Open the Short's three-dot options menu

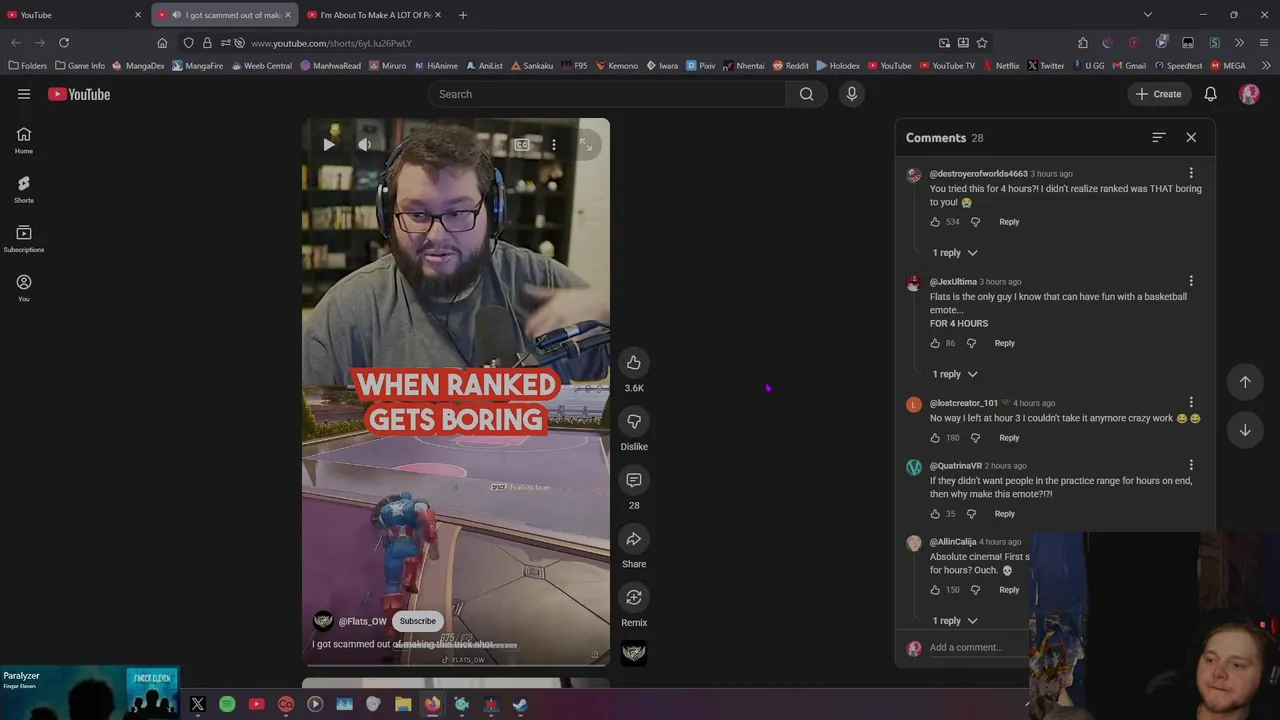click(x=554, y=145)
